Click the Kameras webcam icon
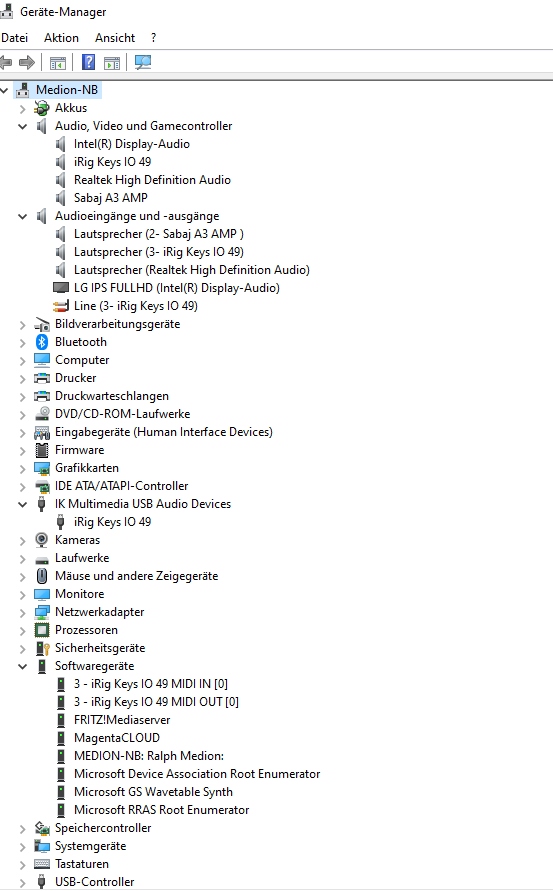Viewport: 553px width, 891px height. pos(41,540)
